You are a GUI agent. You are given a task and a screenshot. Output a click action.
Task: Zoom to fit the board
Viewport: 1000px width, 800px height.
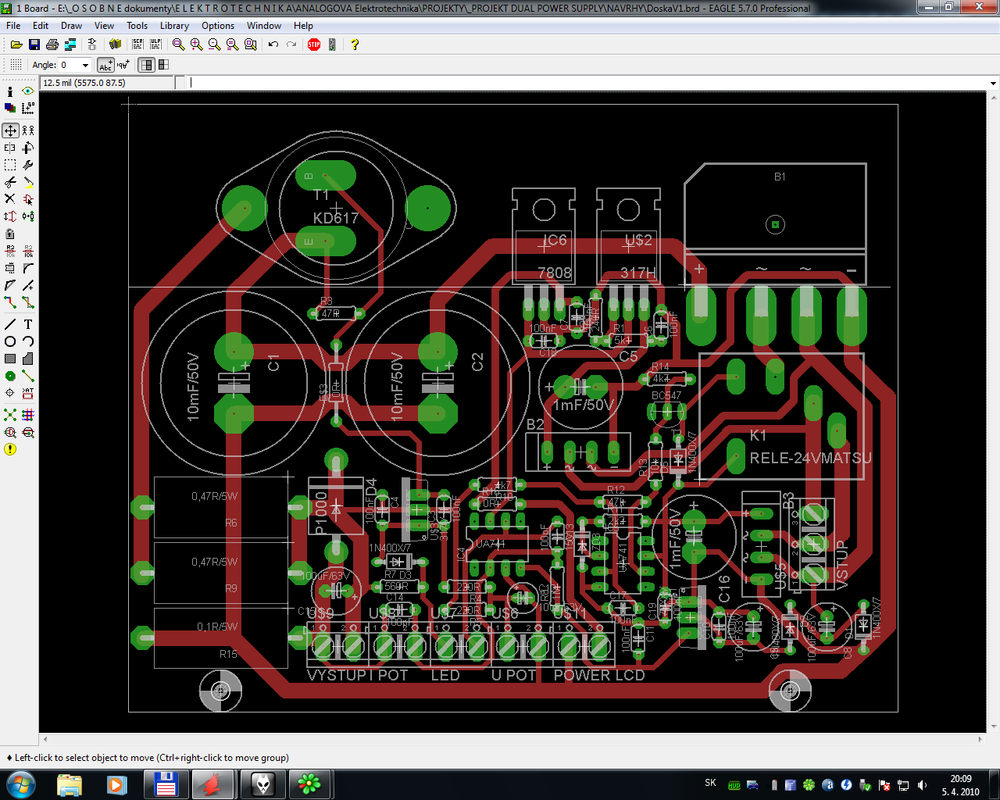[x=179, y=44]
